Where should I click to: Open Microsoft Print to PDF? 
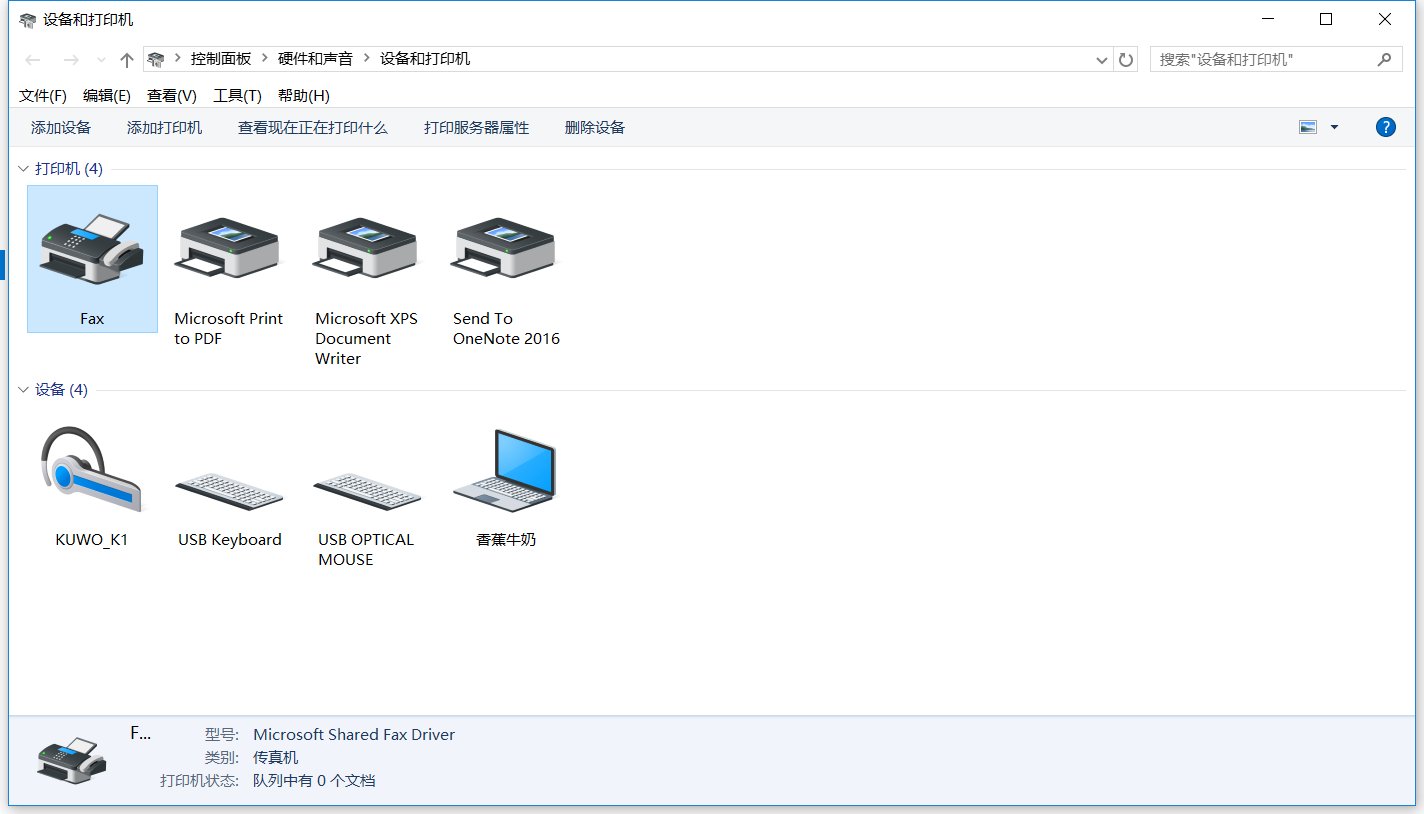(x=228, y=250)
